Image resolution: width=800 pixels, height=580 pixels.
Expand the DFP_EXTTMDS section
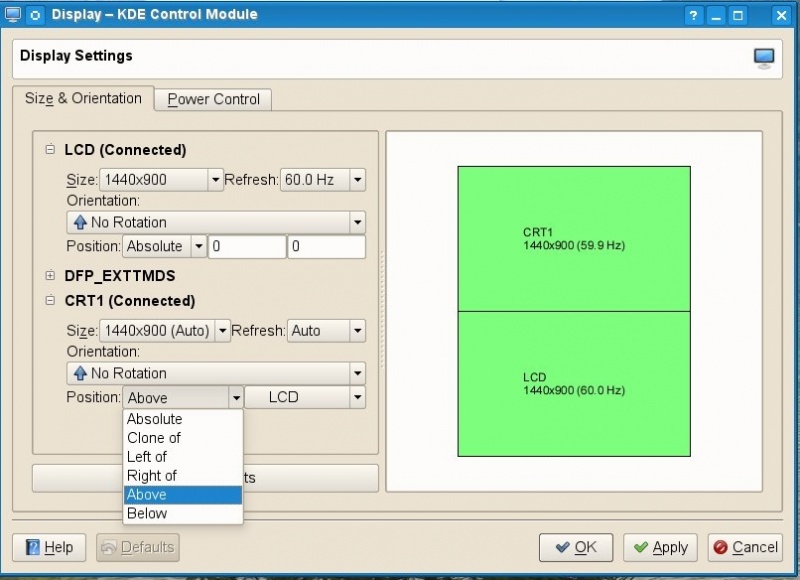50,275
